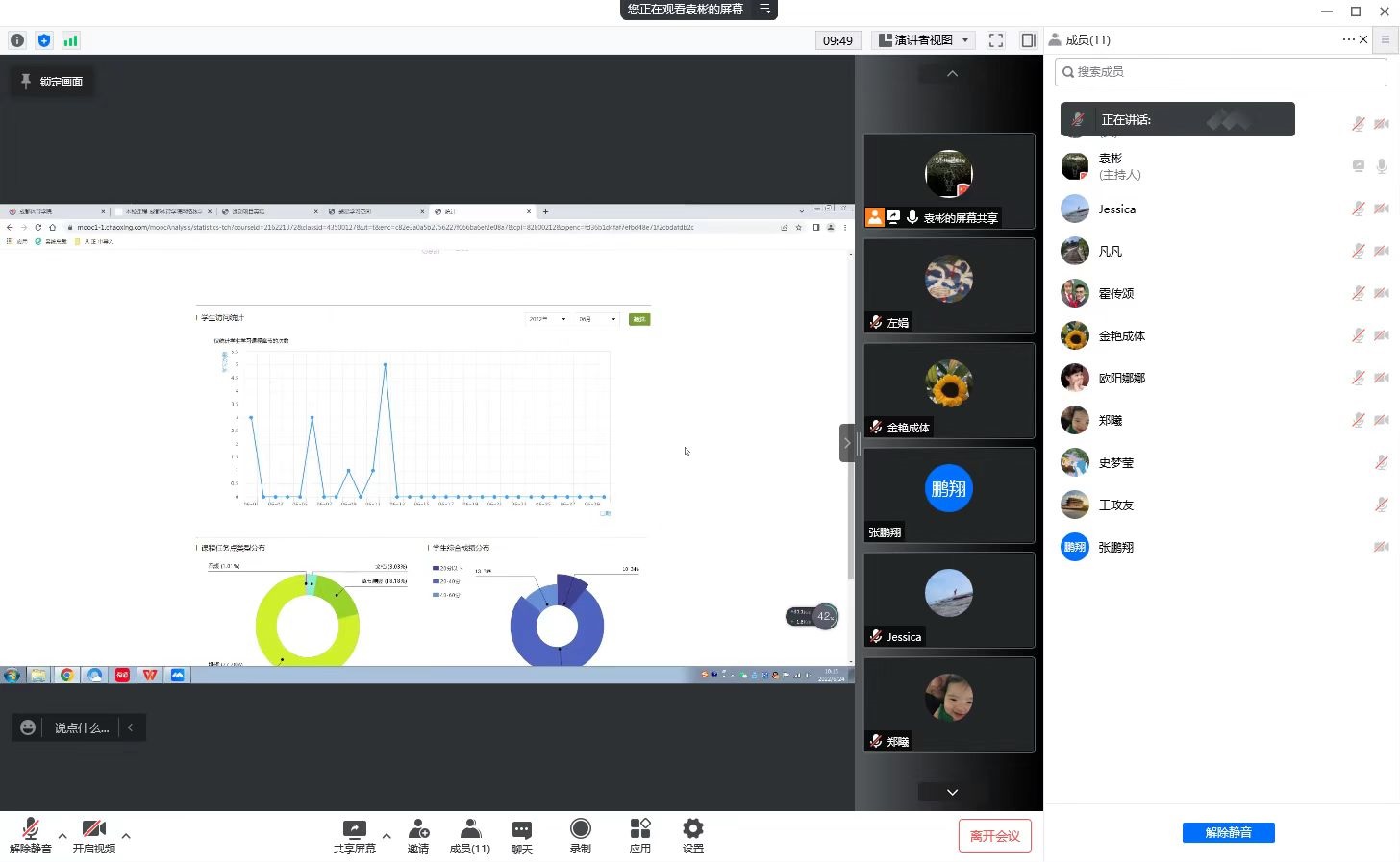1400x862 pixels.
Task: Enter full screen mode
Action: click(x=996, y=40)
